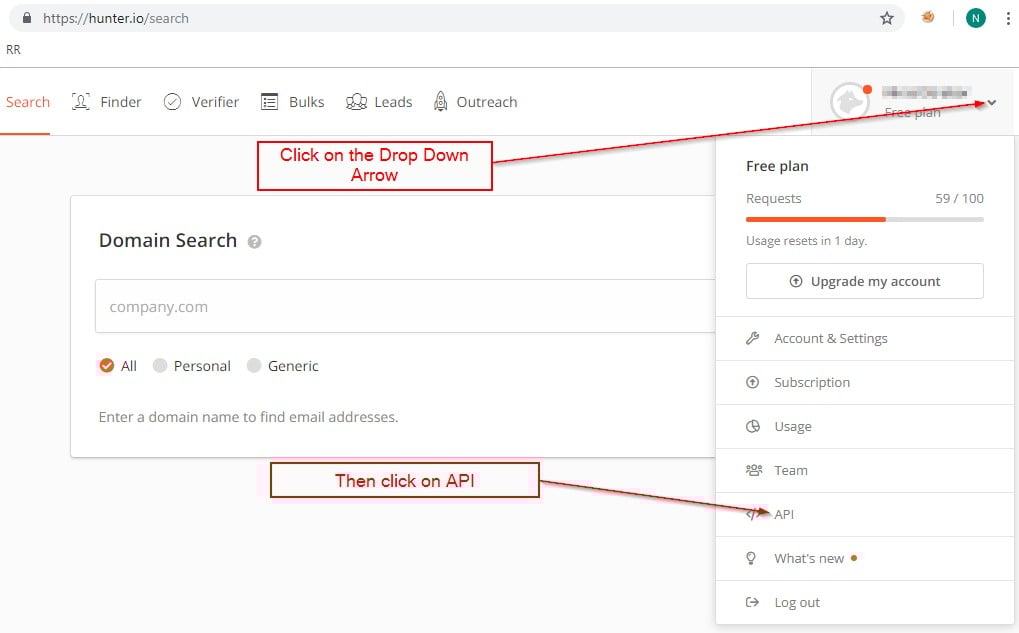Open the browser three-dot menu
Image resolution: width=1019 pixels, height=633 pixels.
tap(1007, 18)
